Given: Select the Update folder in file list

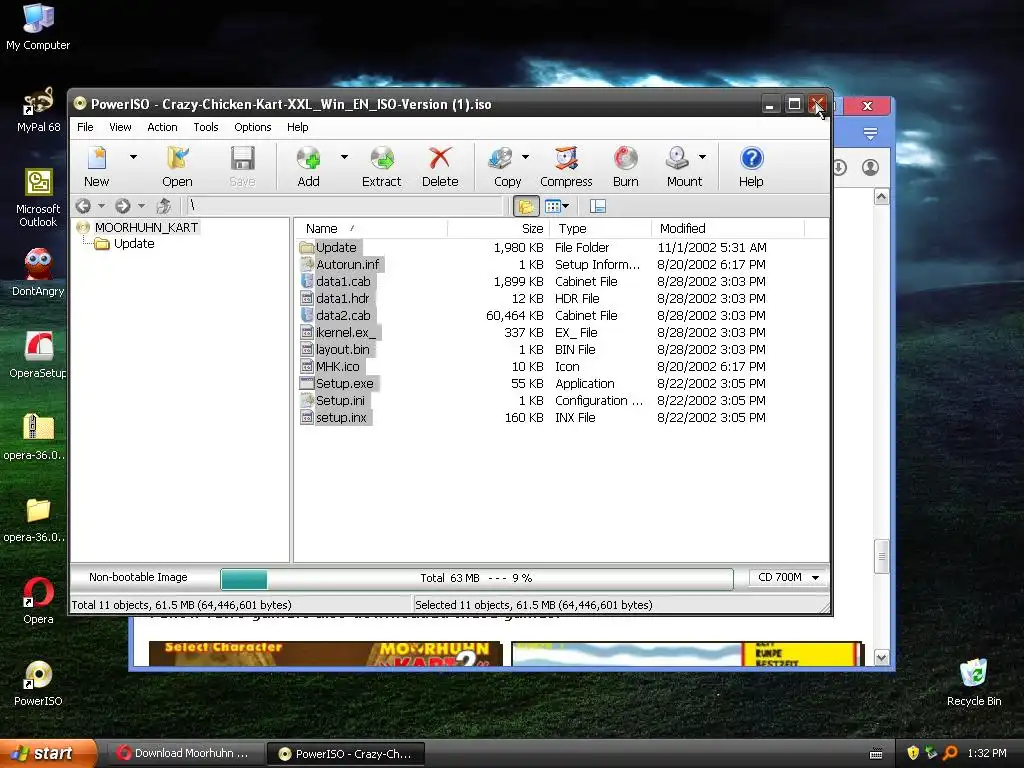Looking at the screenshot, I should pyautogui.click(x=336, y=248).
